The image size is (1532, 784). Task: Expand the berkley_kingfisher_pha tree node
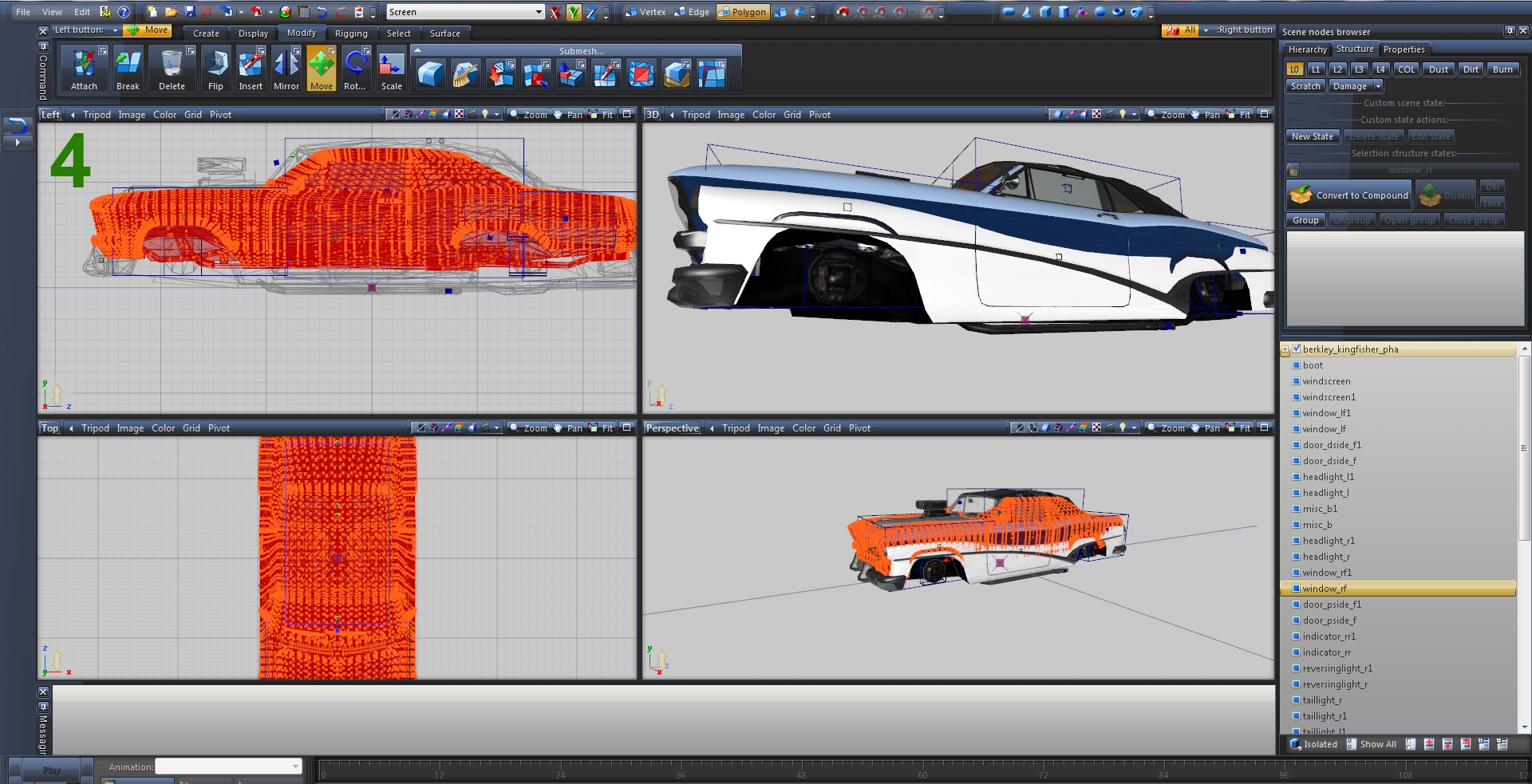coord(1285,349)
